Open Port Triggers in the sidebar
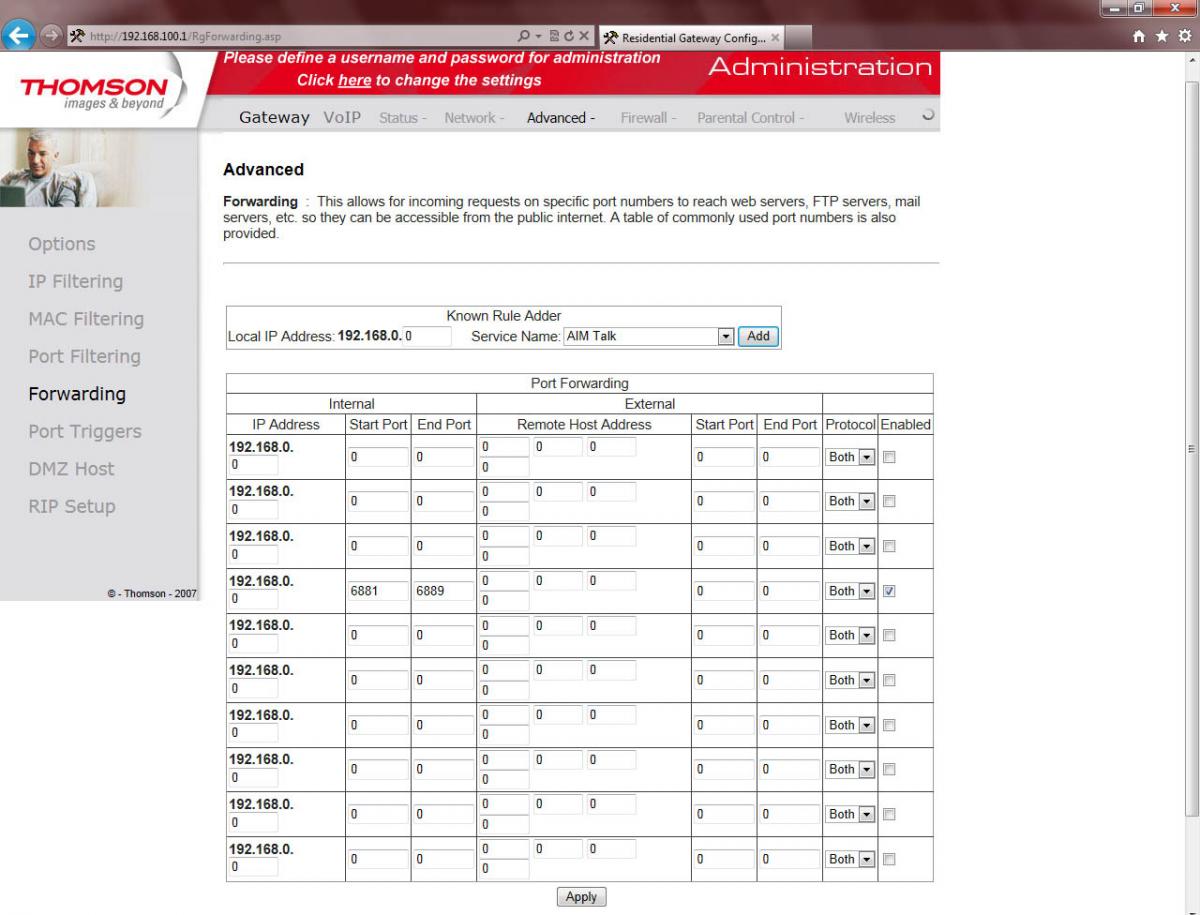 click(85, 432)
